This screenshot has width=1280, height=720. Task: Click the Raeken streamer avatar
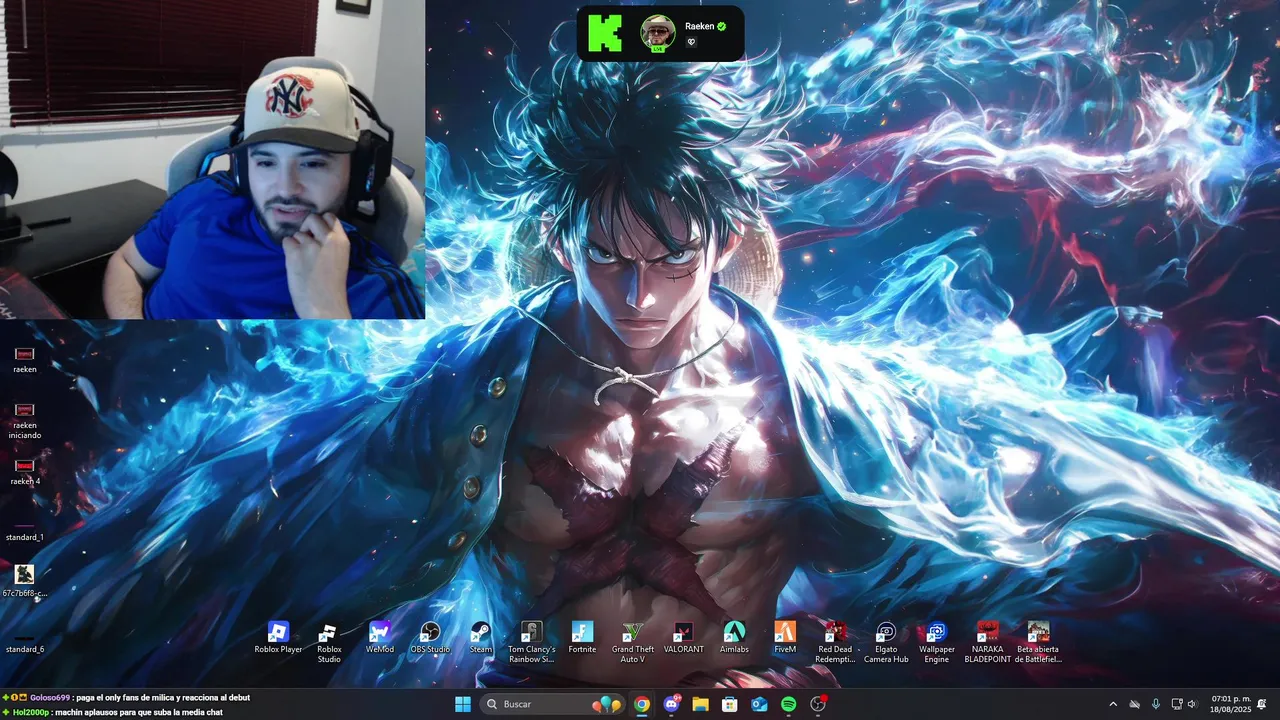[658, 33]
